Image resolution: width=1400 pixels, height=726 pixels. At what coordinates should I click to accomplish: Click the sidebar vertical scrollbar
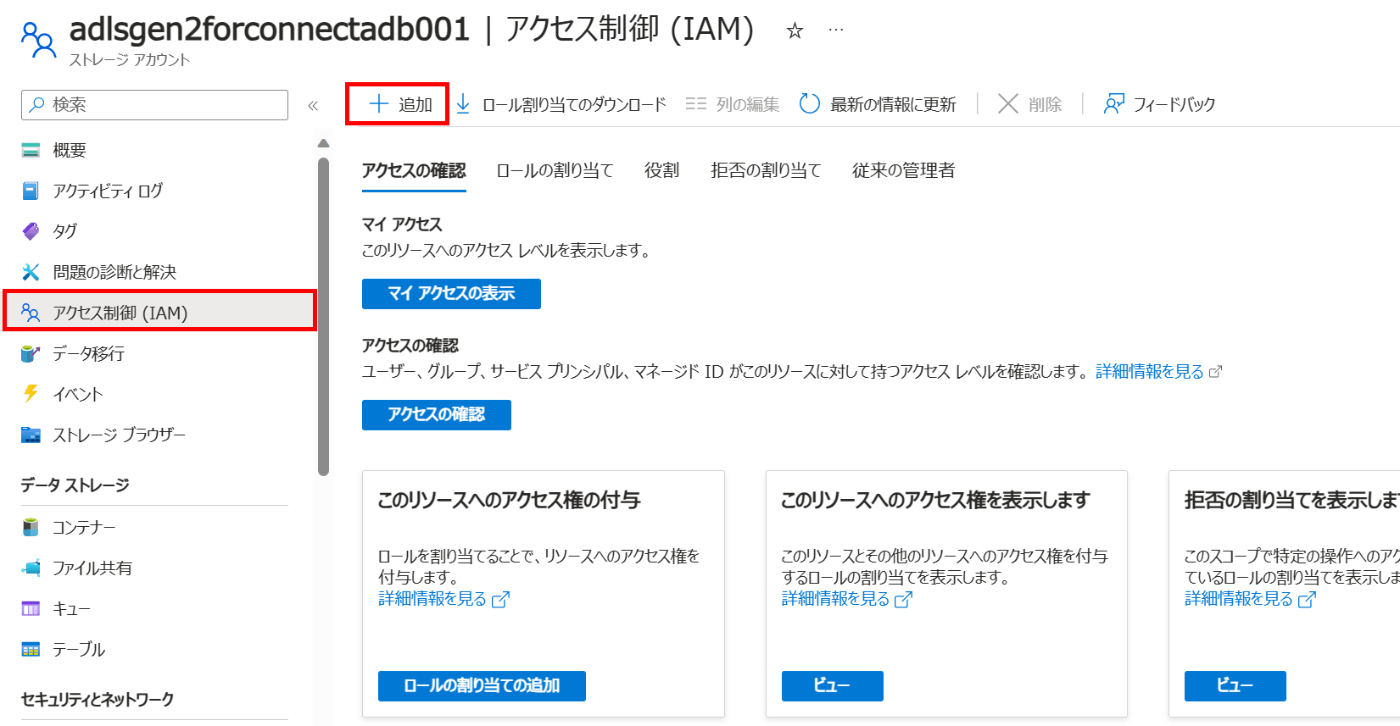323,315
